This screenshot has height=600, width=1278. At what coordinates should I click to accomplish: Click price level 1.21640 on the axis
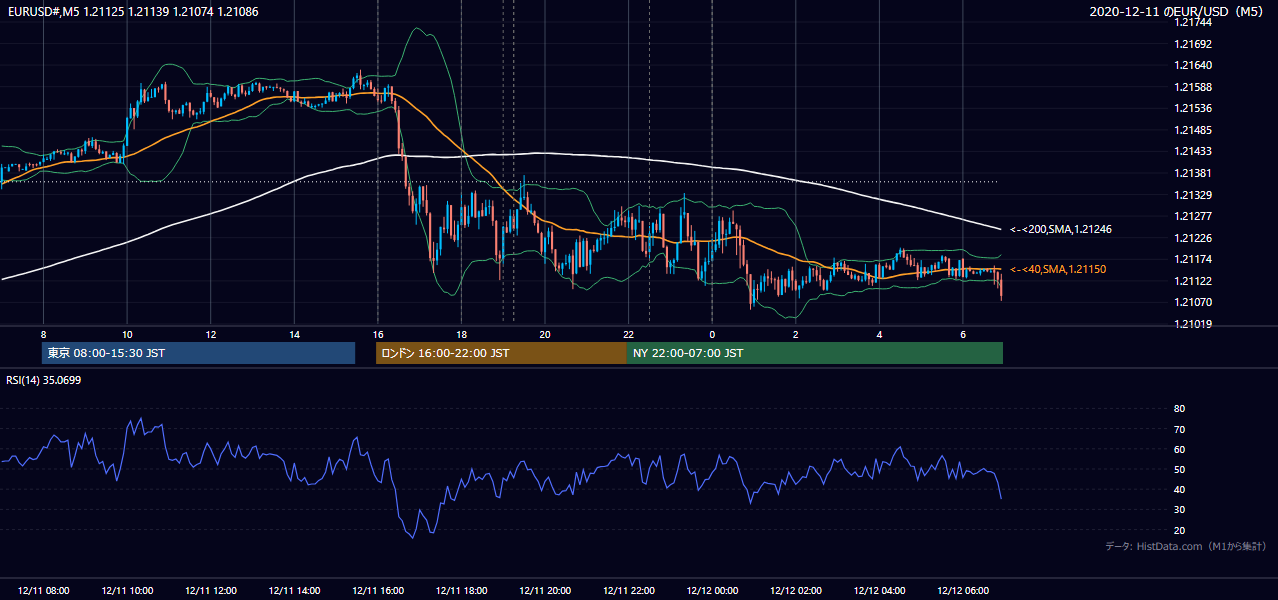pyautogui.click(x=1194, y=65)
